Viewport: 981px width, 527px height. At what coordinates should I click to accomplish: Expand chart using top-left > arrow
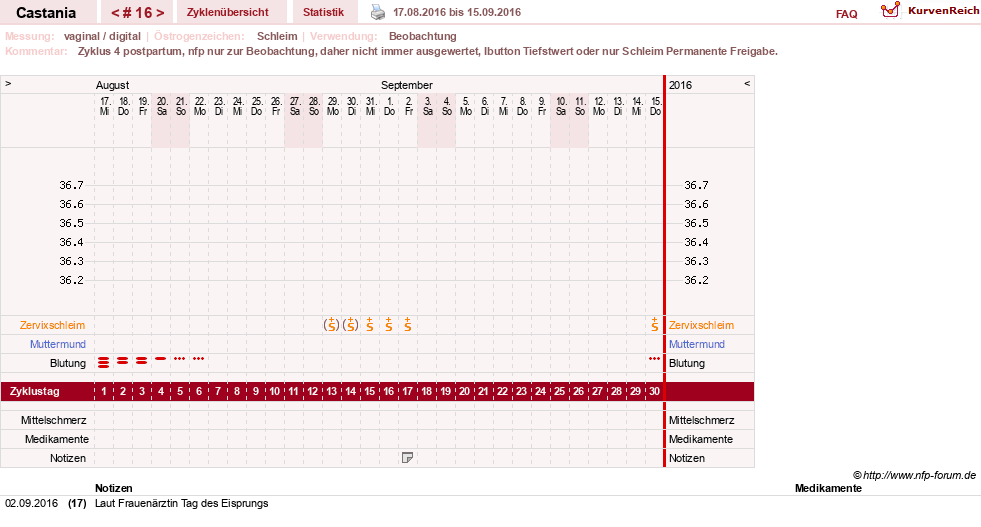pyautogui.click(x=8, y=83)
